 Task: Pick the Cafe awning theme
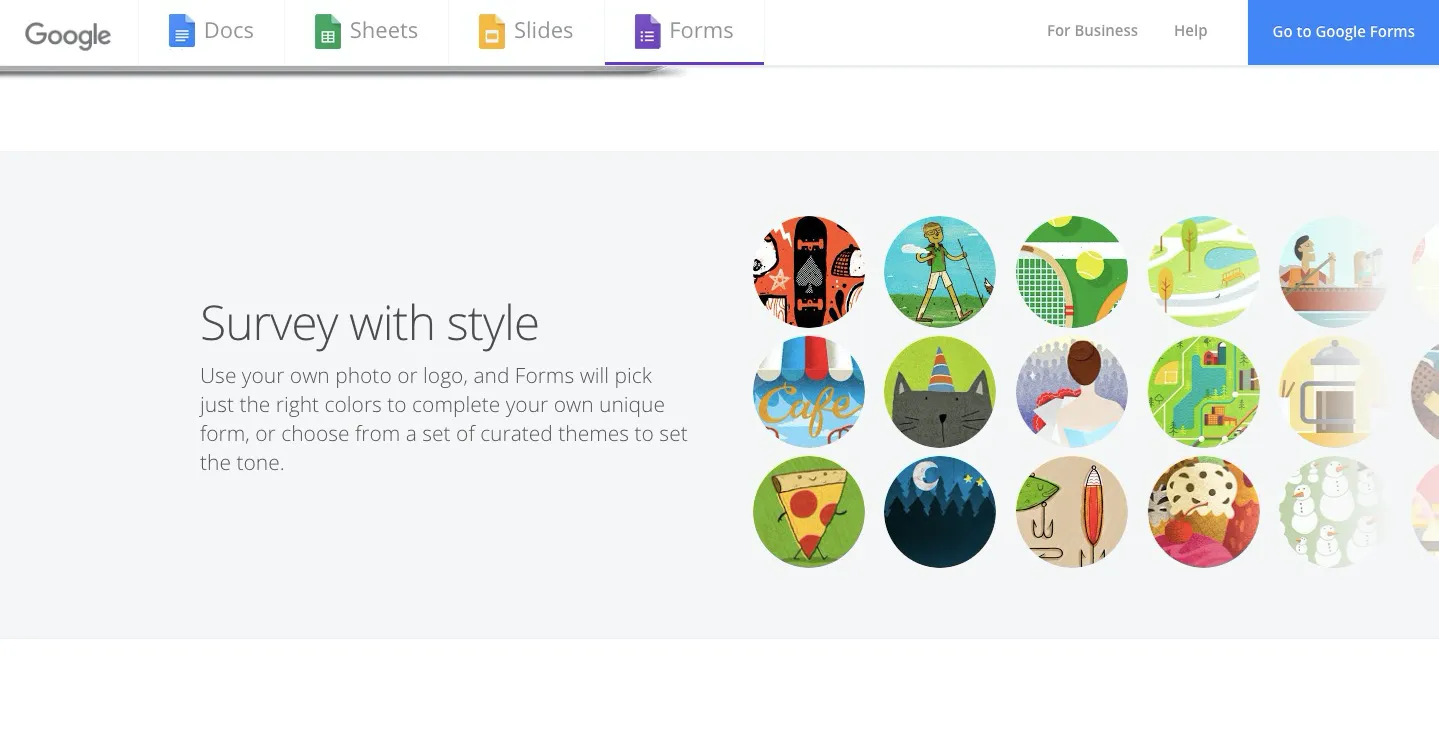808,392
